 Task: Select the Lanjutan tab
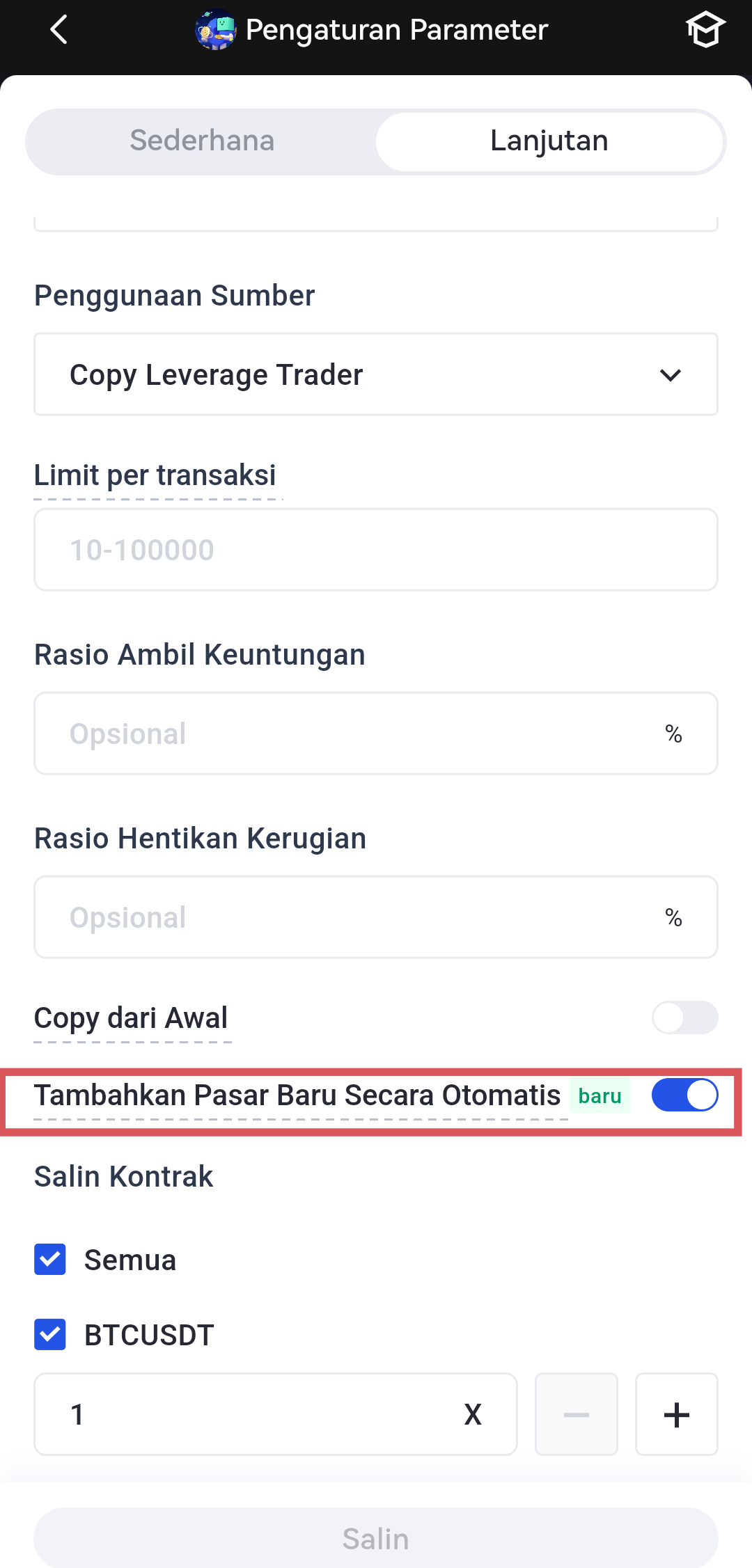tap(549, 141)
